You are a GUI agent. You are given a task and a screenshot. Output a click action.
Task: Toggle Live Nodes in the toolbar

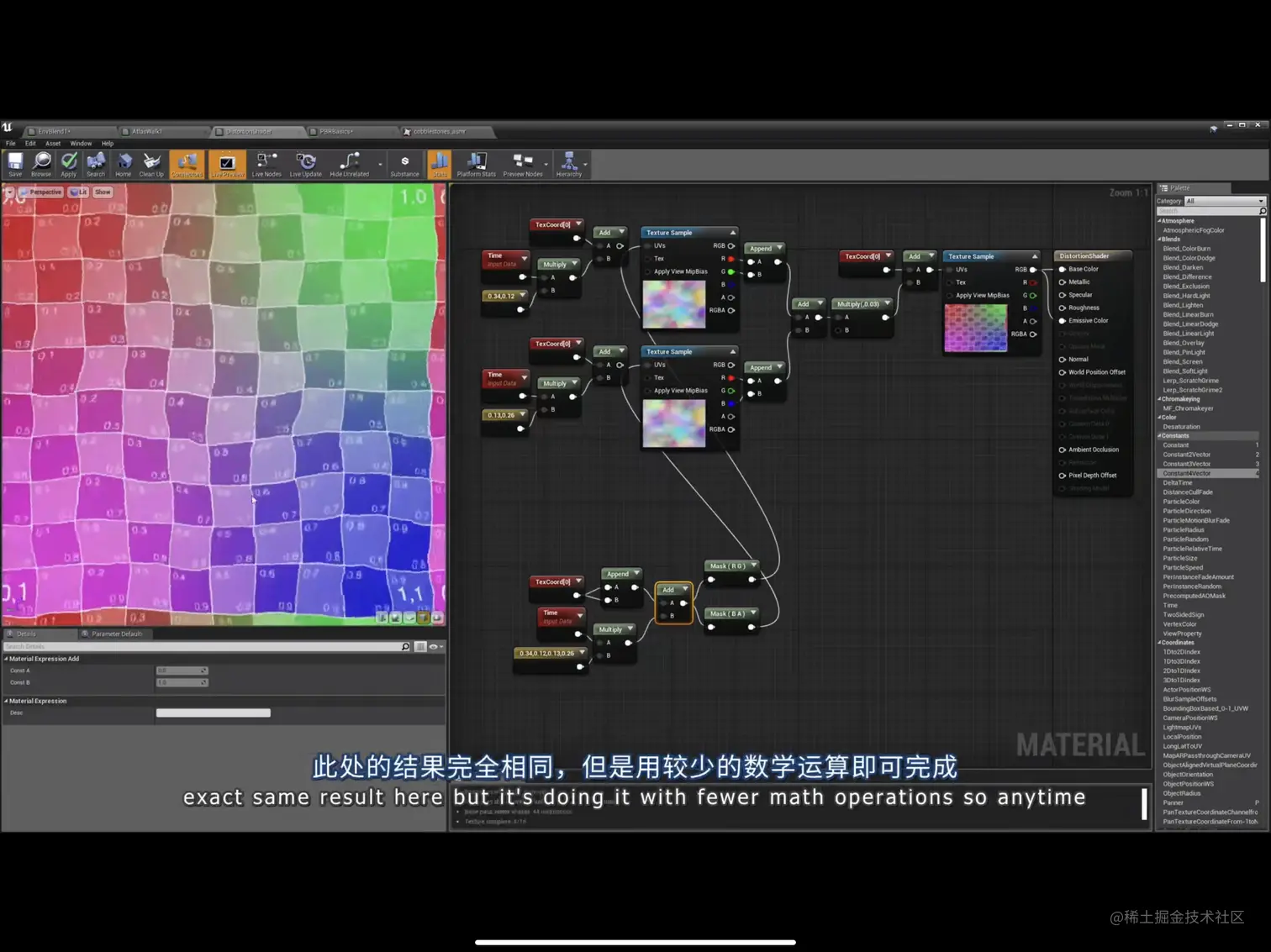click(266, 164)
